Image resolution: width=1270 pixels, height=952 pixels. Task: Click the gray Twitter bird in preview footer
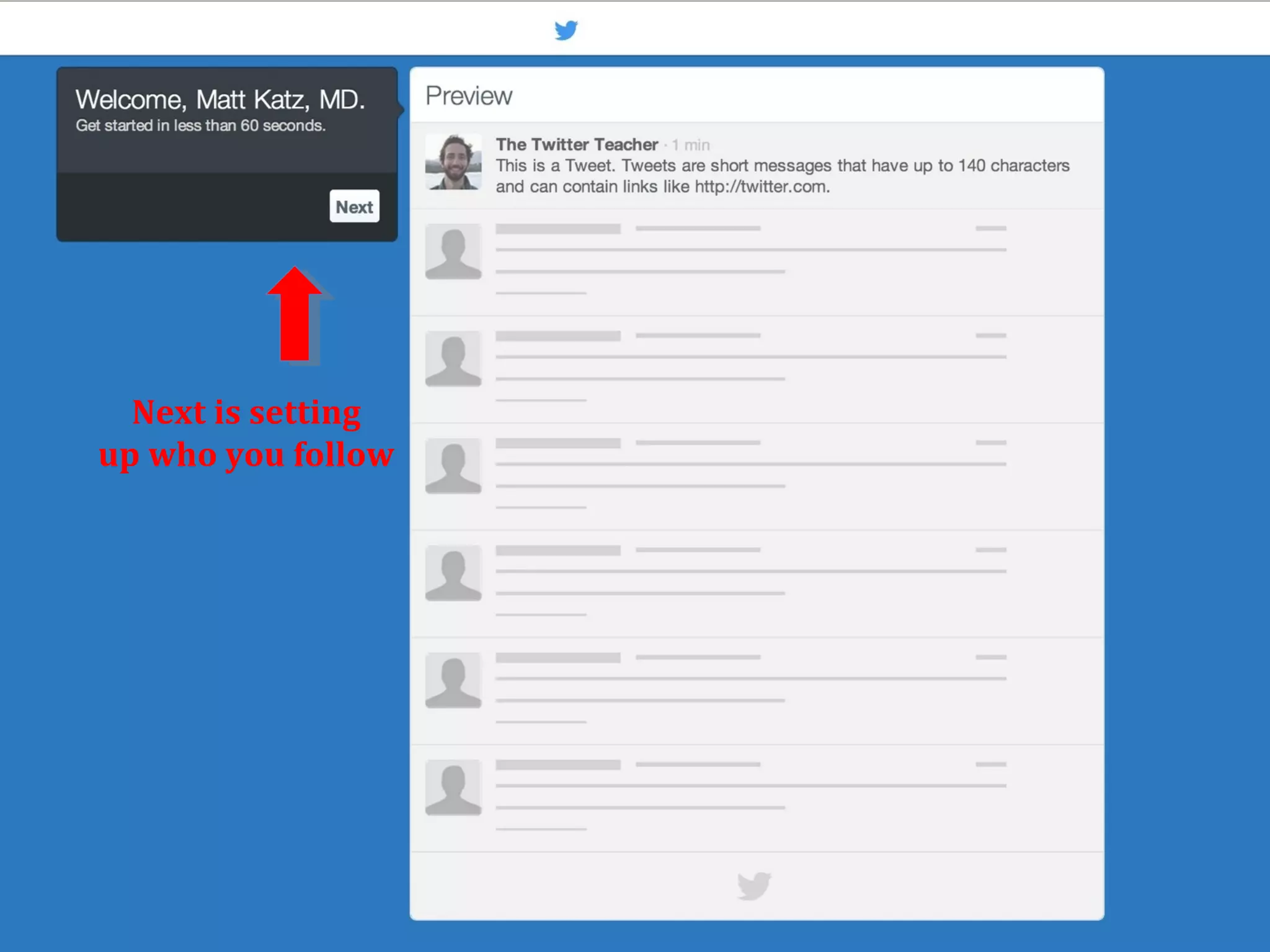[755, 886]
